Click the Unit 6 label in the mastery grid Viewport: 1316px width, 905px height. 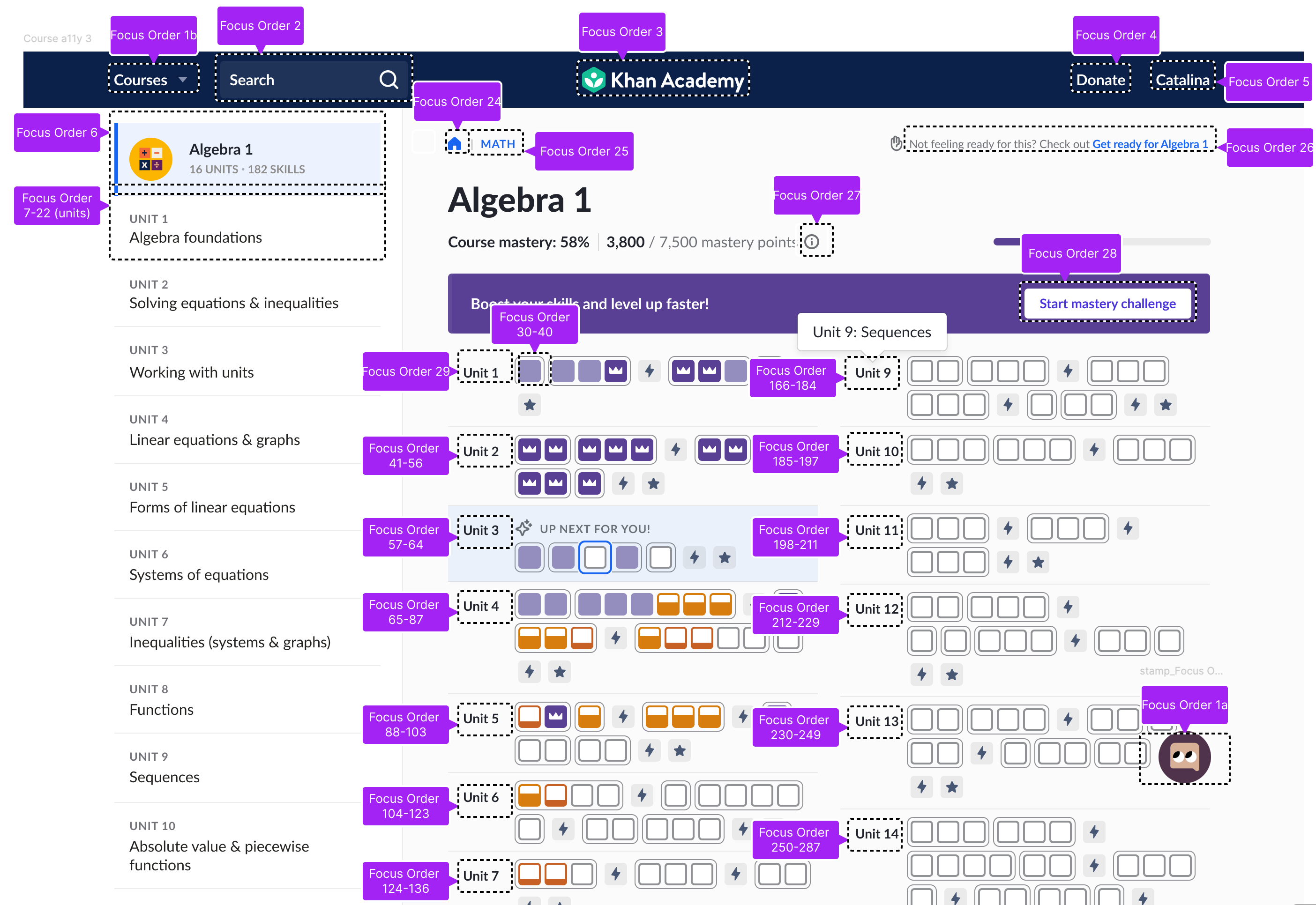tap(481, 797)
